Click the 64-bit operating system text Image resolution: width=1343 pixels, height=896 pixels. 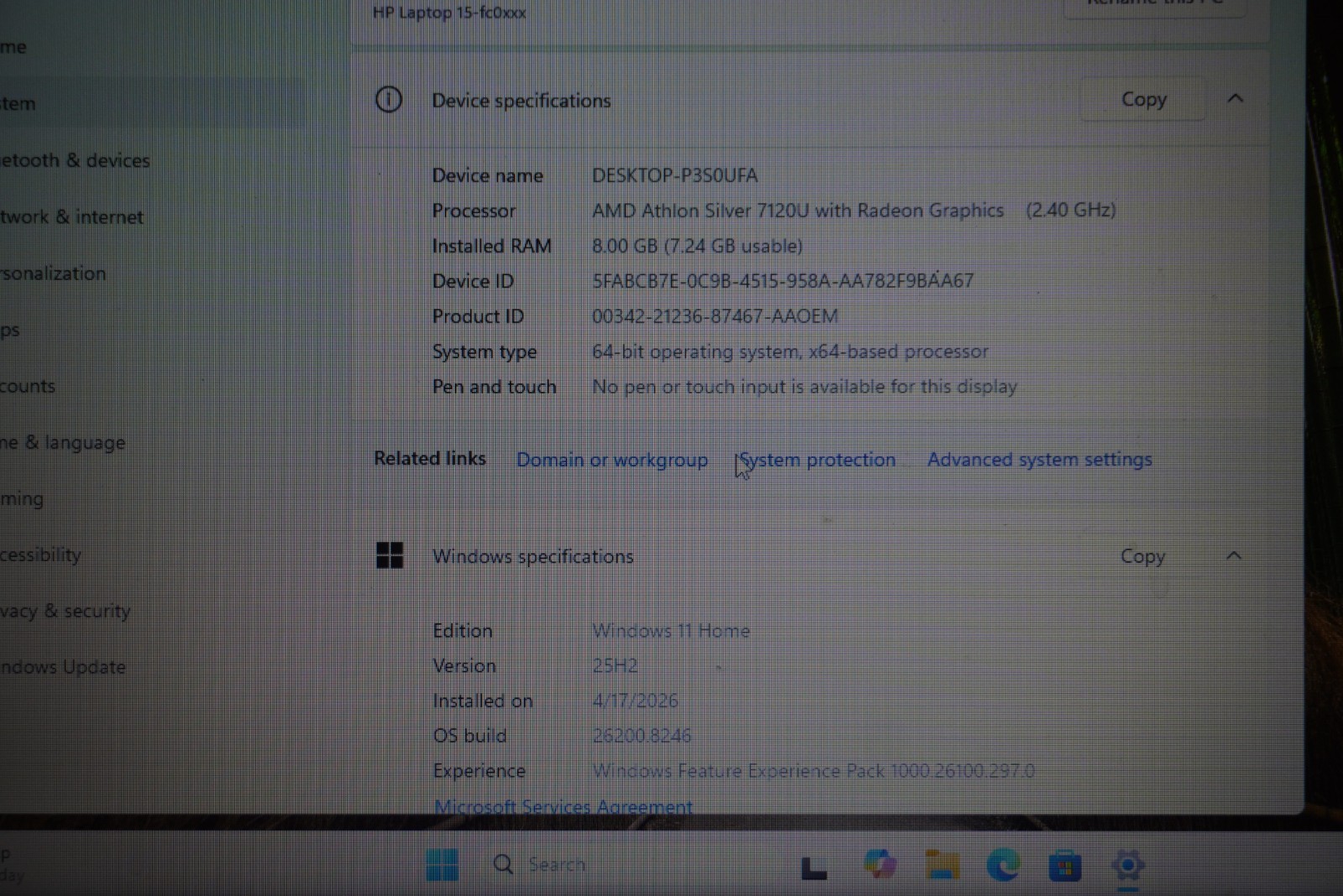click(x=790, y=352)
